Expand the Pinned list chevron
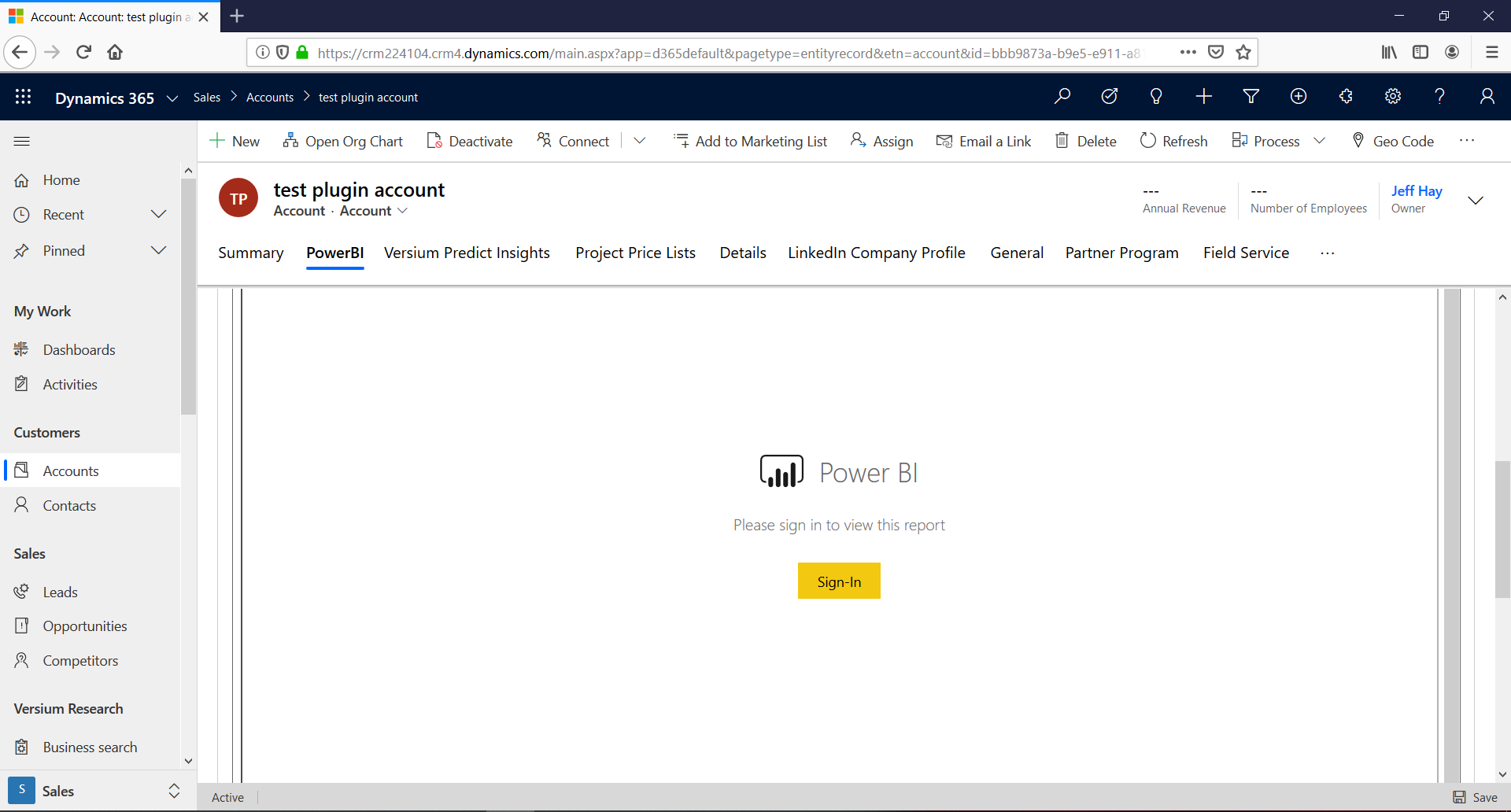Viewport: 1511px width, 812px height. pyautogui.click(x=159, y=250)
